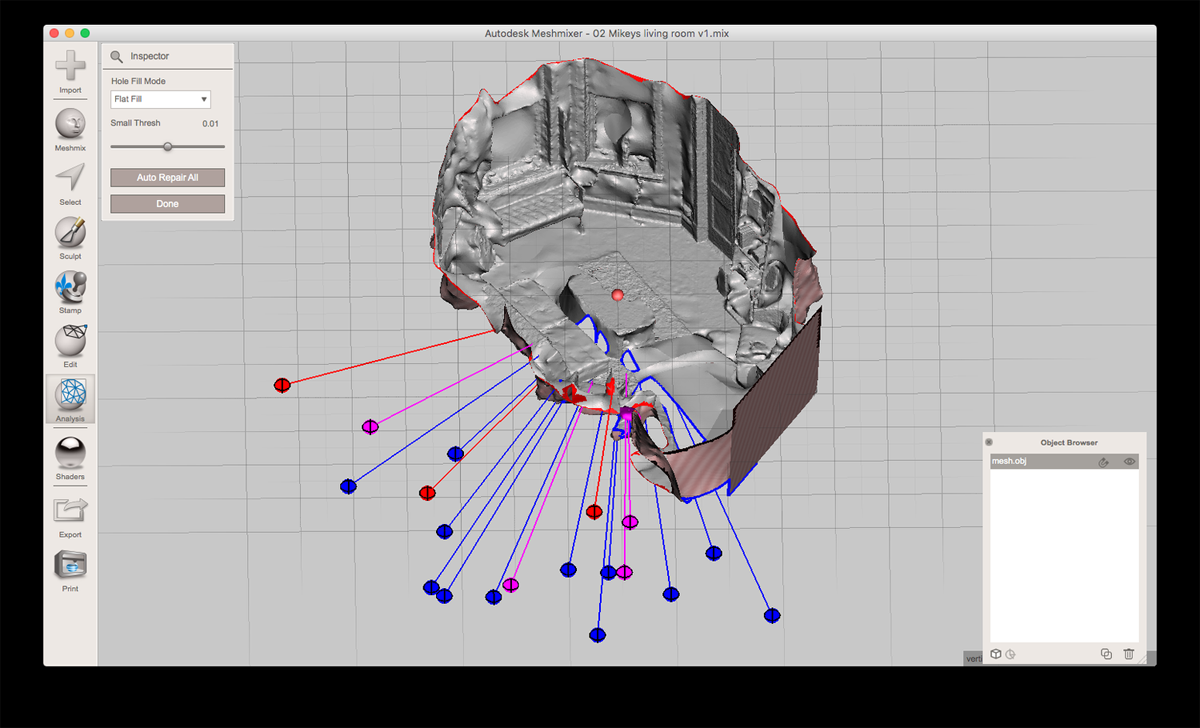1200x728 pixels.
Task: Click the Import tool icon
Action: coord(70,67)
